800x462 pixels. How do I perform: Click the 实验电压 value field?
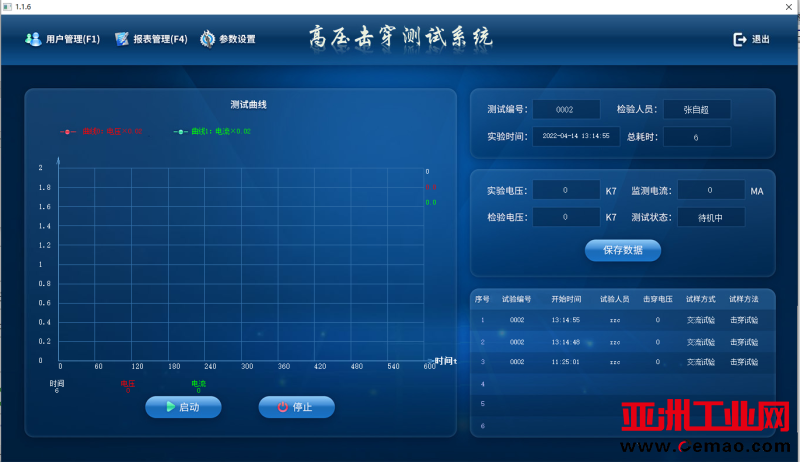click(566, 190)
